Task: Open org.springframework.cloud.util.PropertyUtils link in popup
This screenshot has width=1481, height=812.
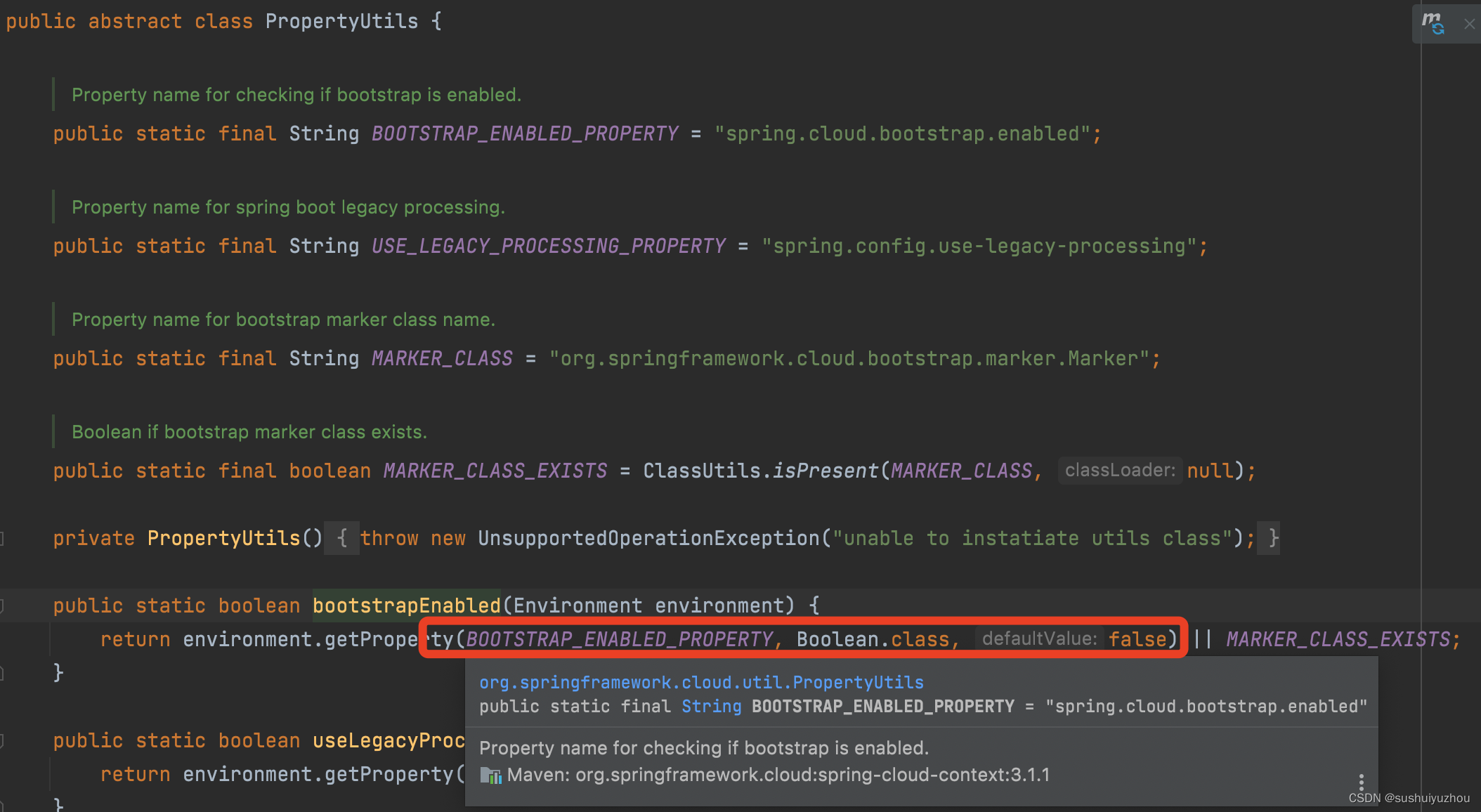Action: (701, 683)
